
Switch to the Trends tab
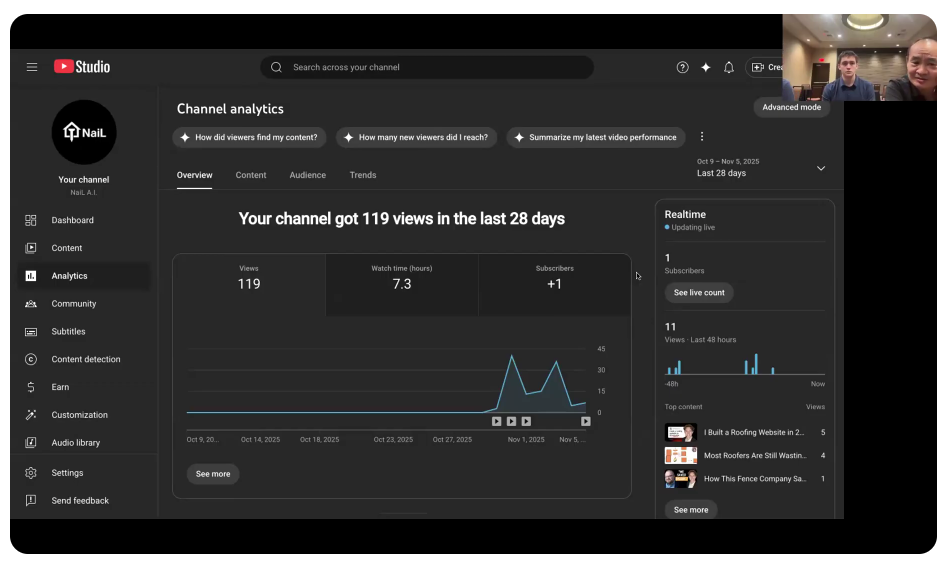(x=363, y=175)
